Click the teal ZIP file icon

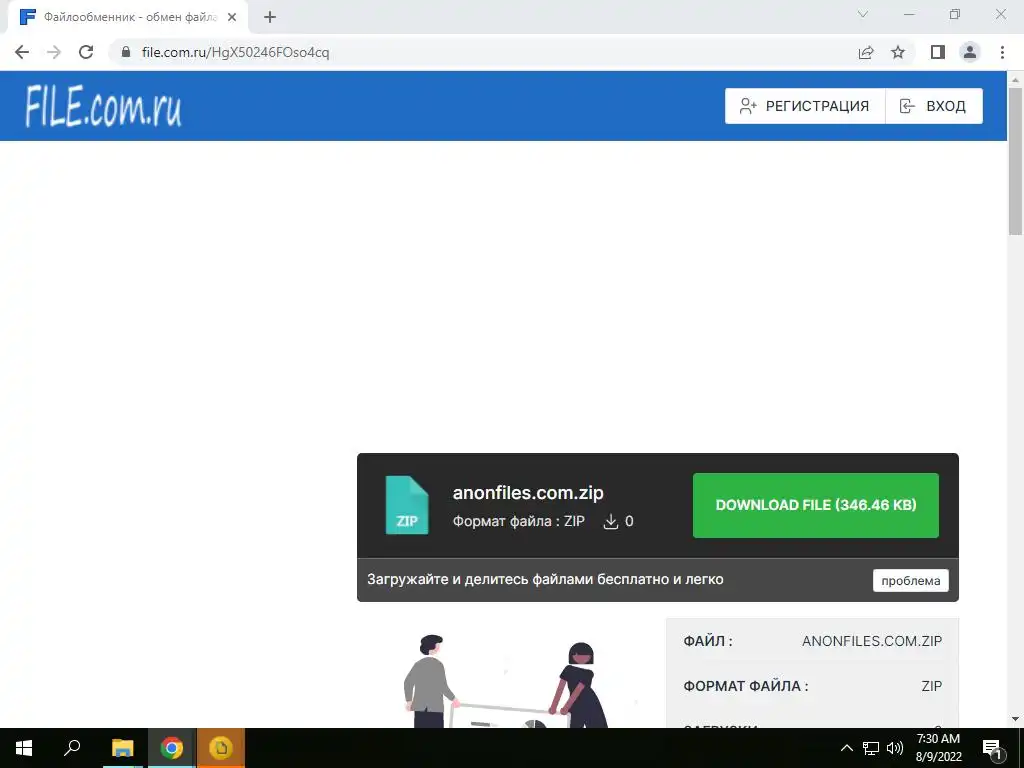407,505
